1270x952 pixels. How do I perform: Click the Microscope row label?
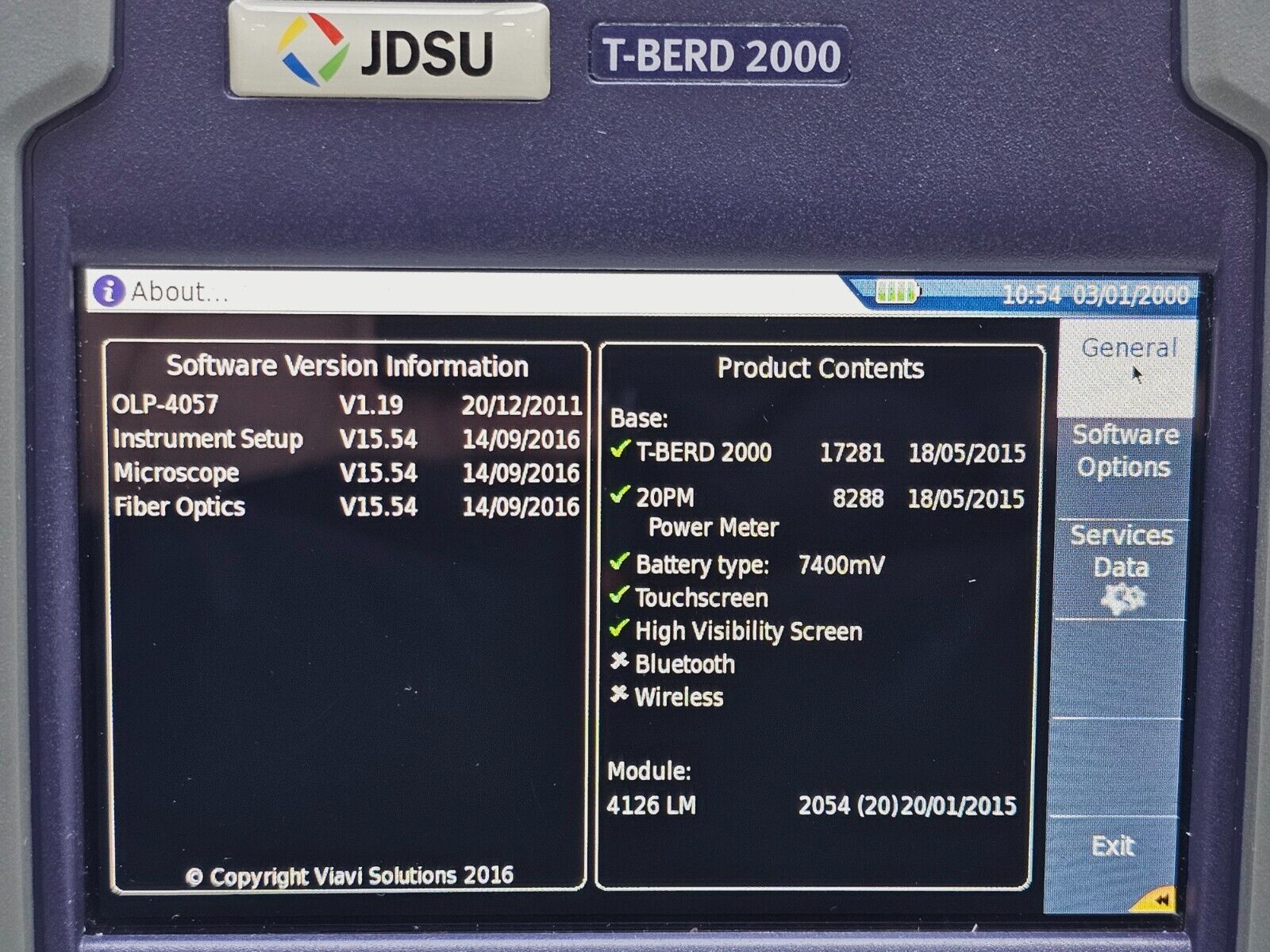coord(176,473)
